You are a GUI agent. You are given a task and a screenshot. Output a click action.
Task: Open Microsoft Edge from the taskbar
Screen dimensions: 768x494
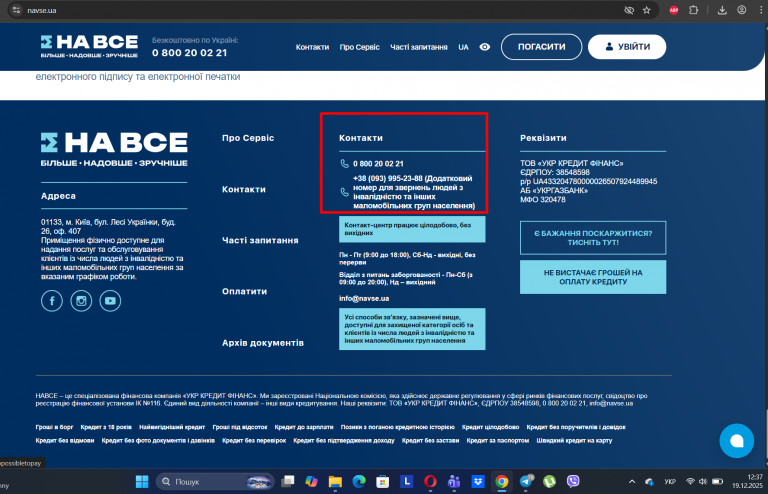(359, 482)
